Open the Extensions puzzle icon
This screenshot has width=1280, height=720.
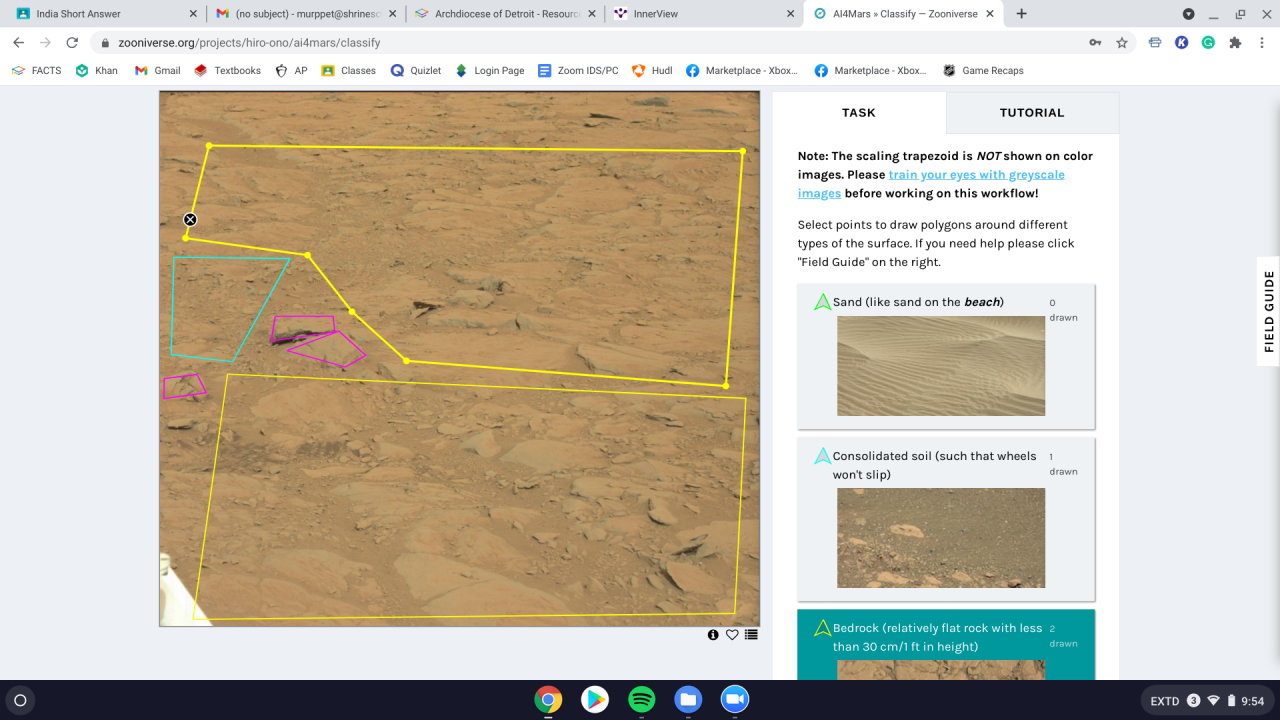[x=1235, y=43]
